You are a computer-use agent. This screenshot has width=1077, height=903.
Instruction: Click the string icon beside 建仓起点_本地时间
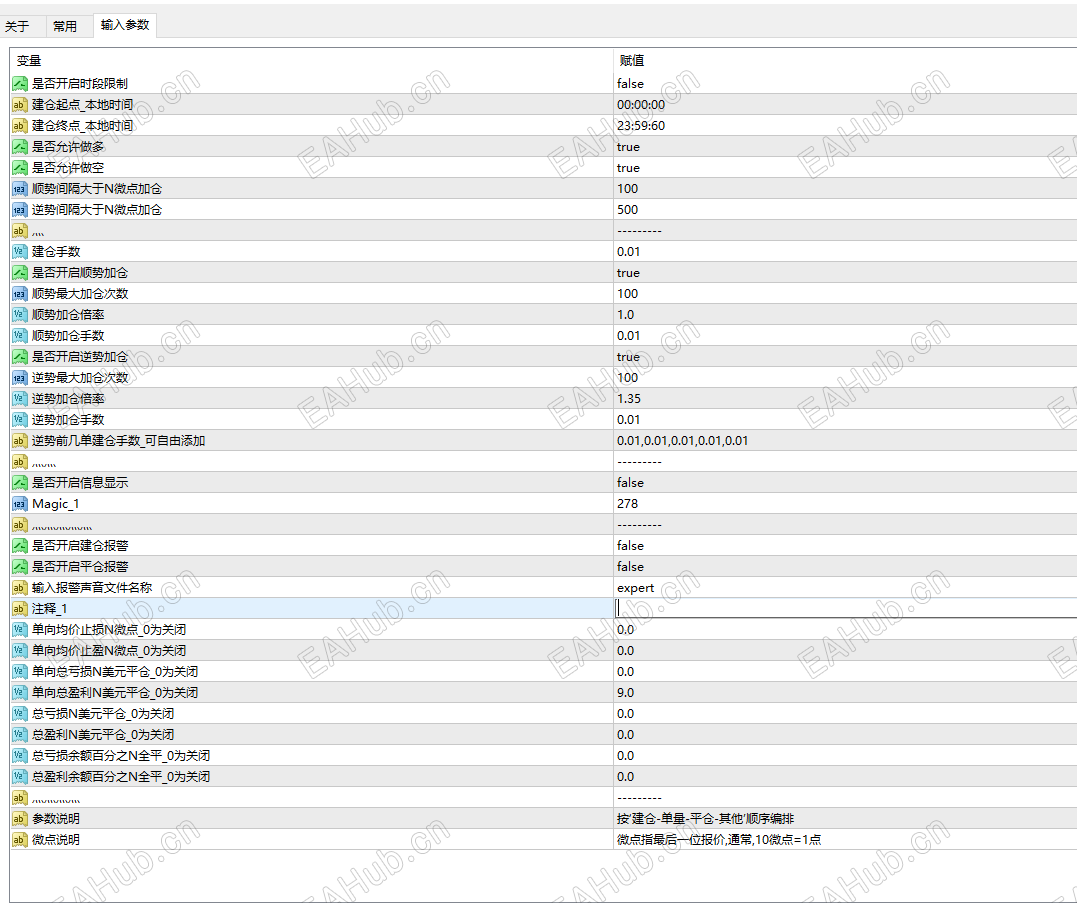20,105
